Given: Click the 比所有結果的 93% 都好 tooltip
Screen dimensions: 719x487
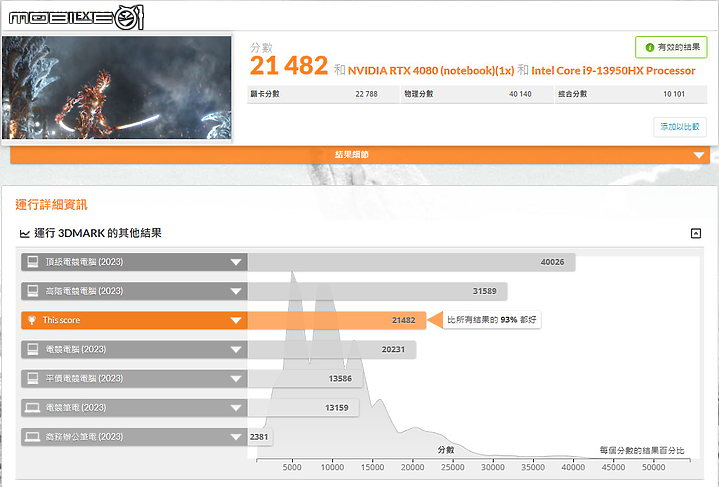Looking at the screenshot, I should [x=492, y=320].
